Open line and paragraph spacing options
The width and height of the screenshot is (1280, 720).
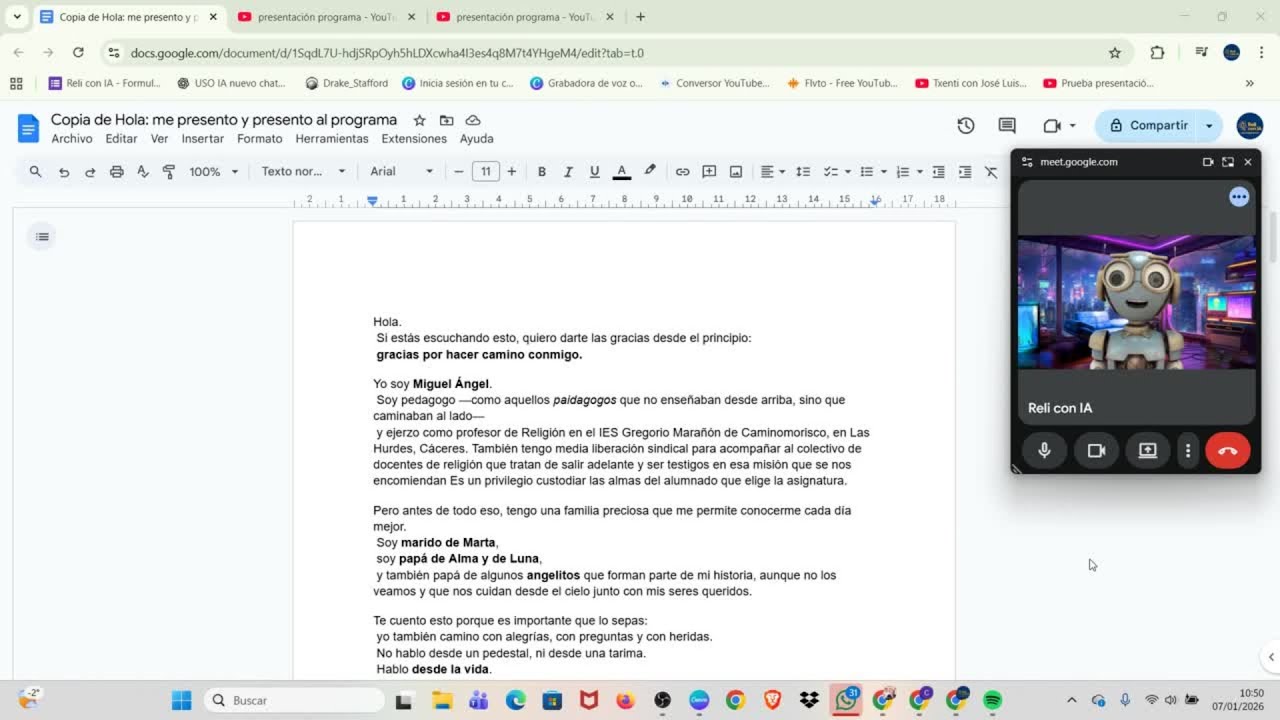point(802,172)
